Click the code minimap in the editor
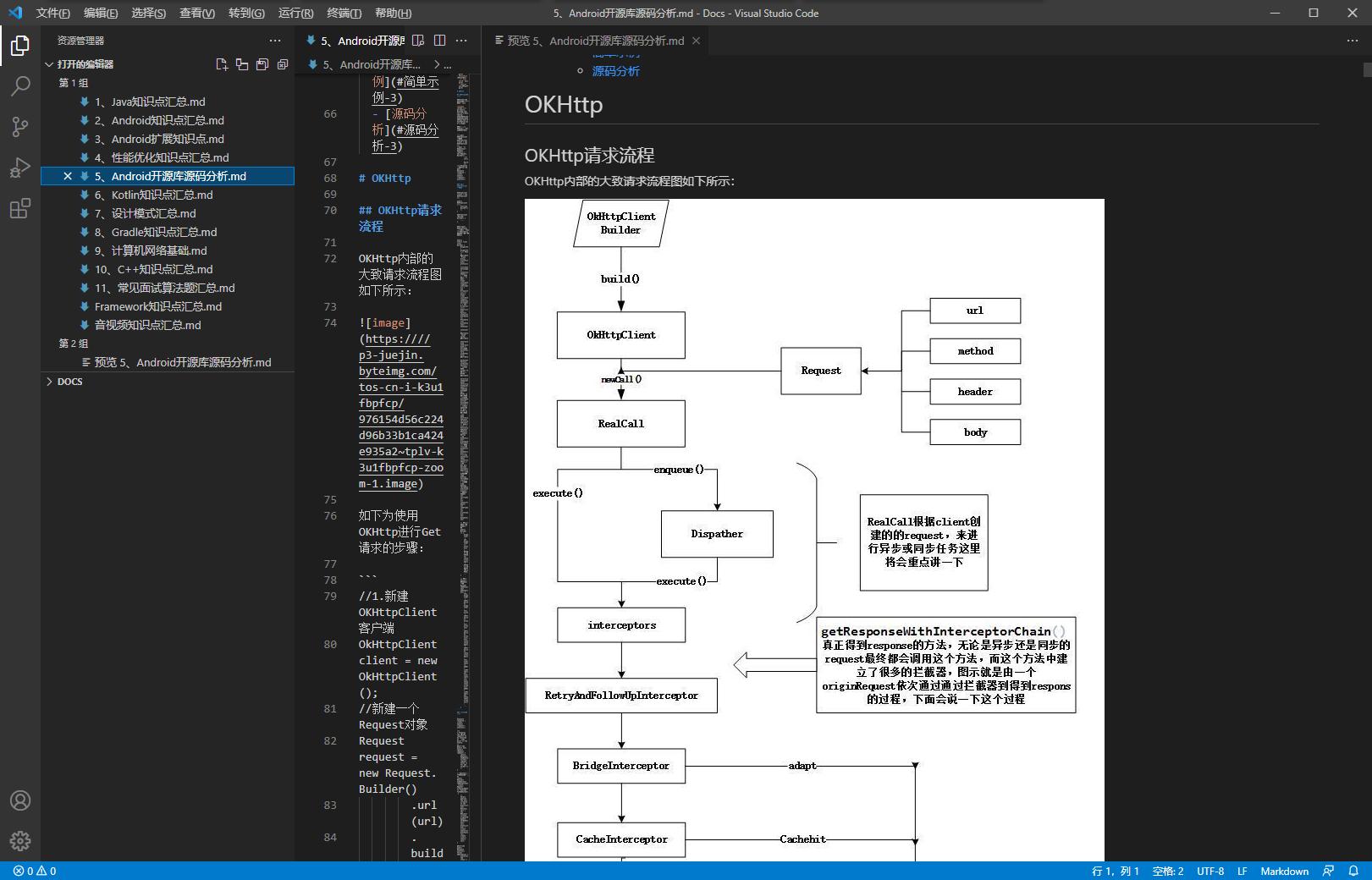The image size is (1372, 880). 463,338
